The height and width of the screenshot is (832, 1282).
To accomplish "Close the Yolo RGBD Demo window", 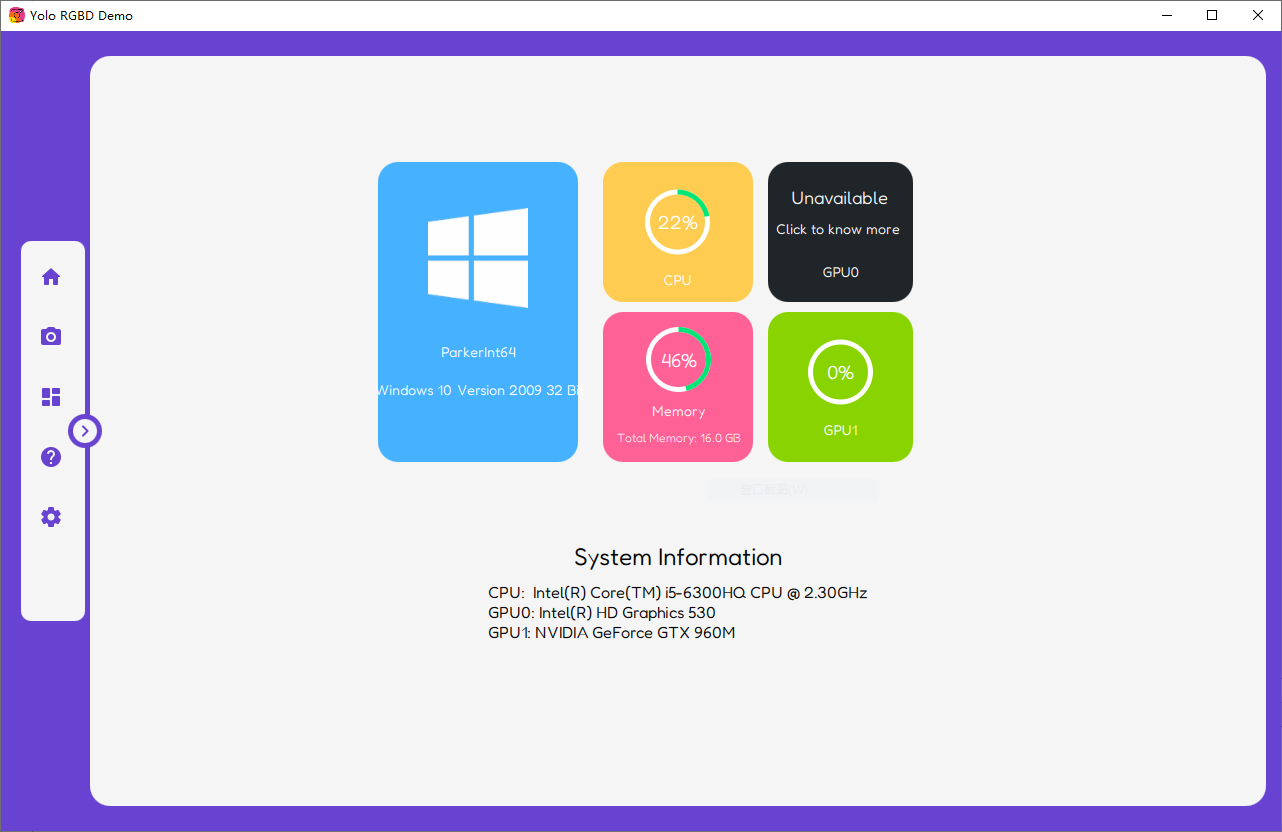I will [x=1258, y=15].
